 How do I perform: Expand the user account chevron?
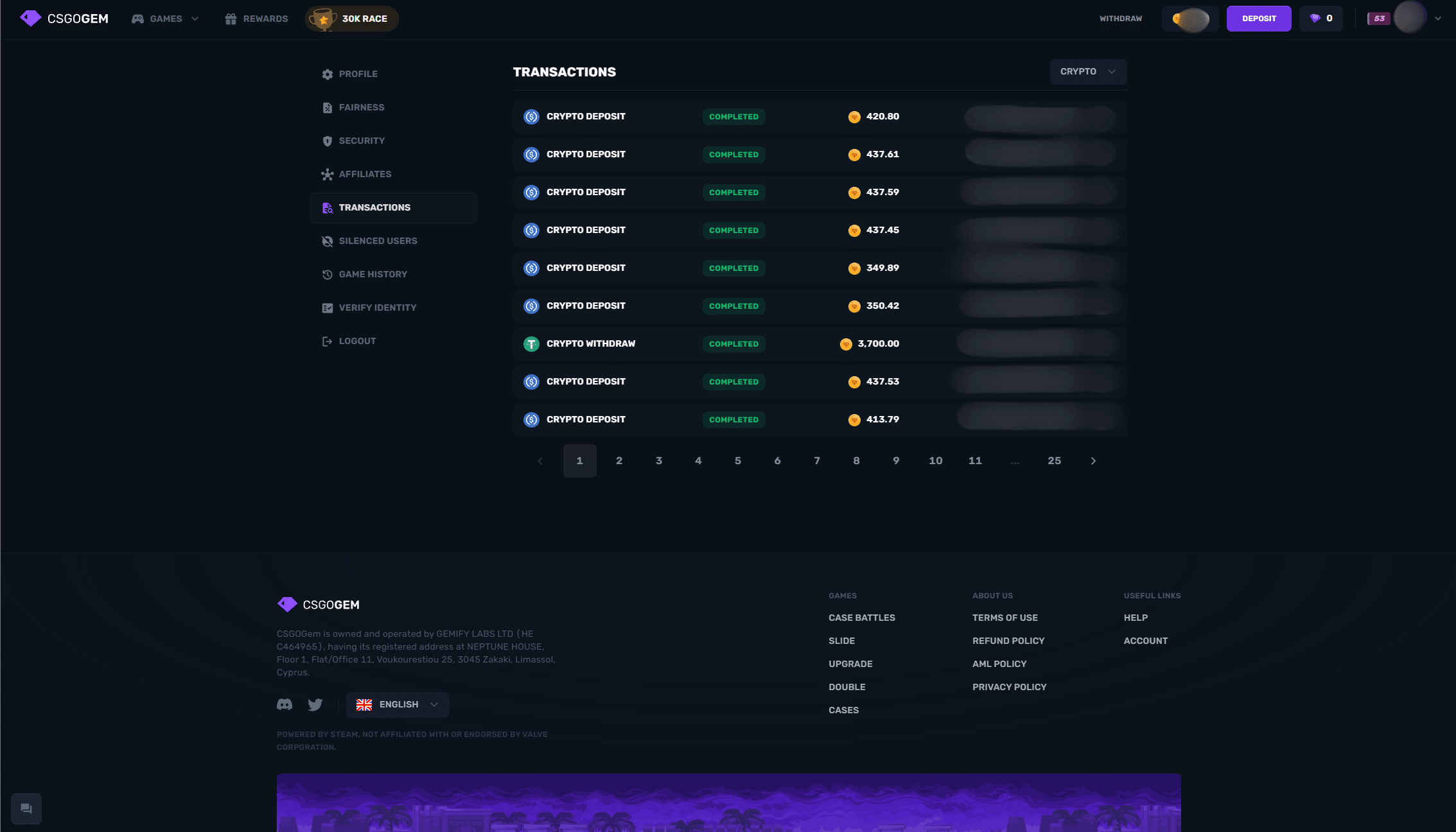[1438, 19]
